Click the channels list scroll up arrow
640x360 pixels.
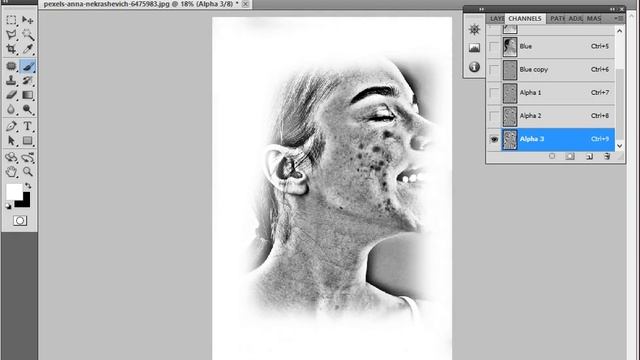(620, 31)
